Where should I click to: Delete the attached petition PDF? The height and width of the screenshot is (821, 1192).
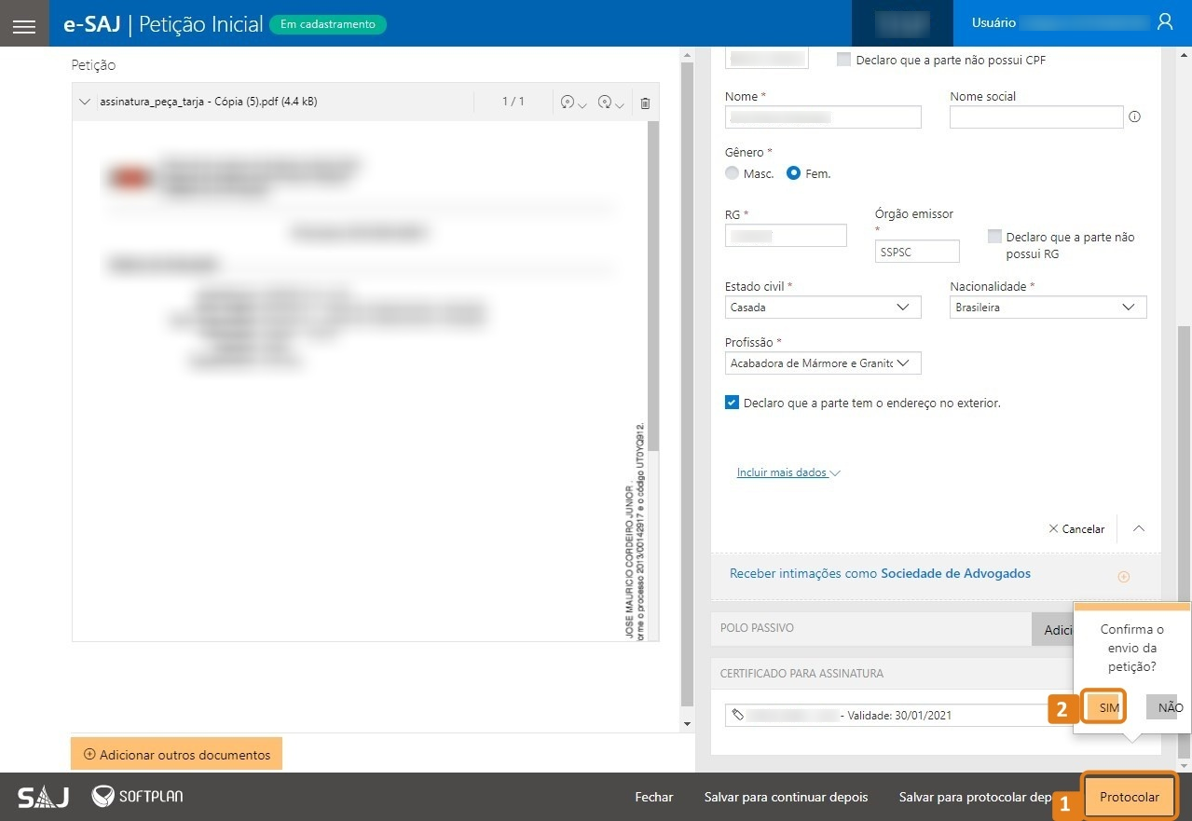tap(645, 103)
